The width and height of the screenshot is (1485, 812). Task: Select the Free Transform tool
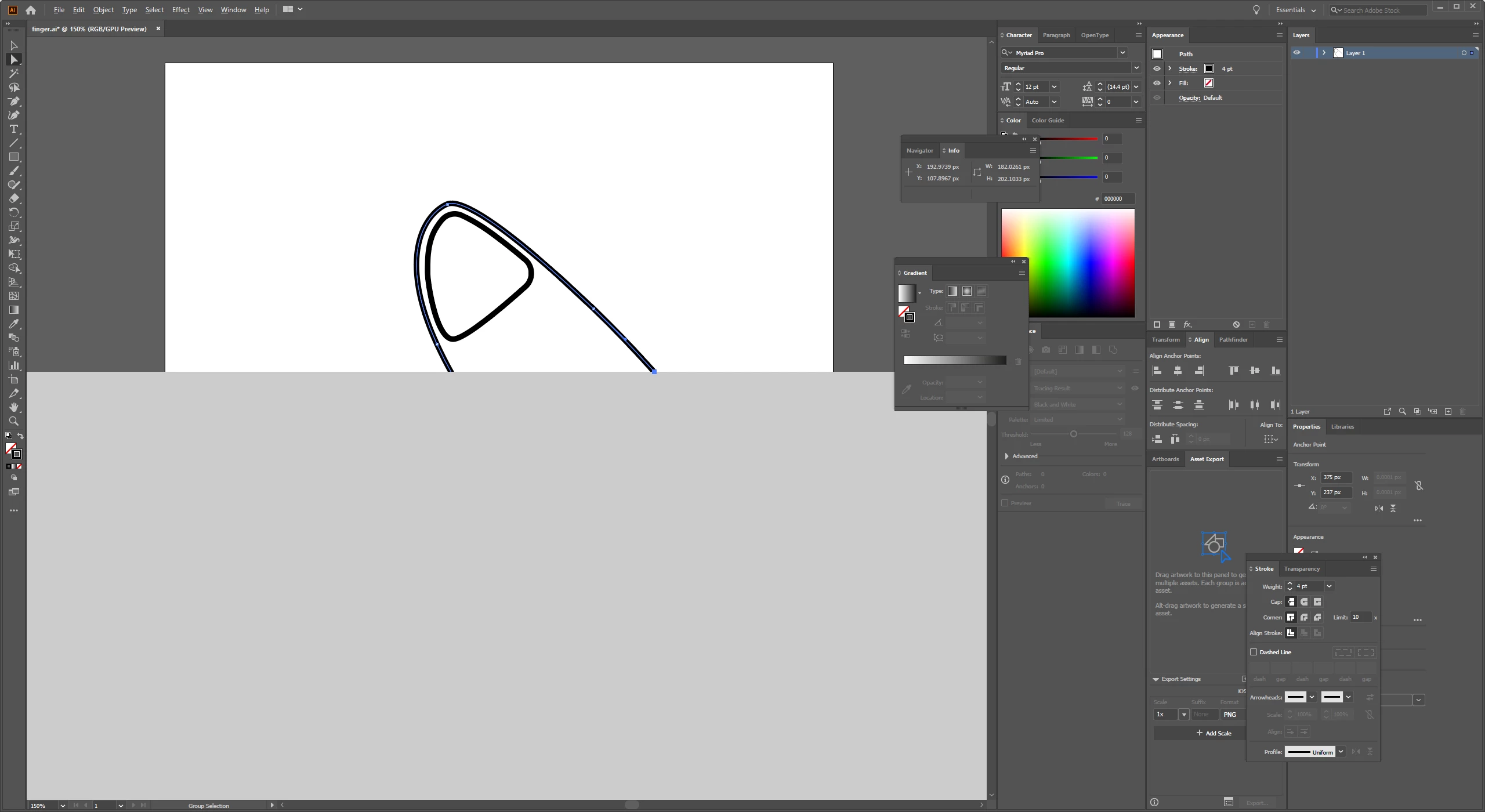pyautogui.click(x=14, y=254)
